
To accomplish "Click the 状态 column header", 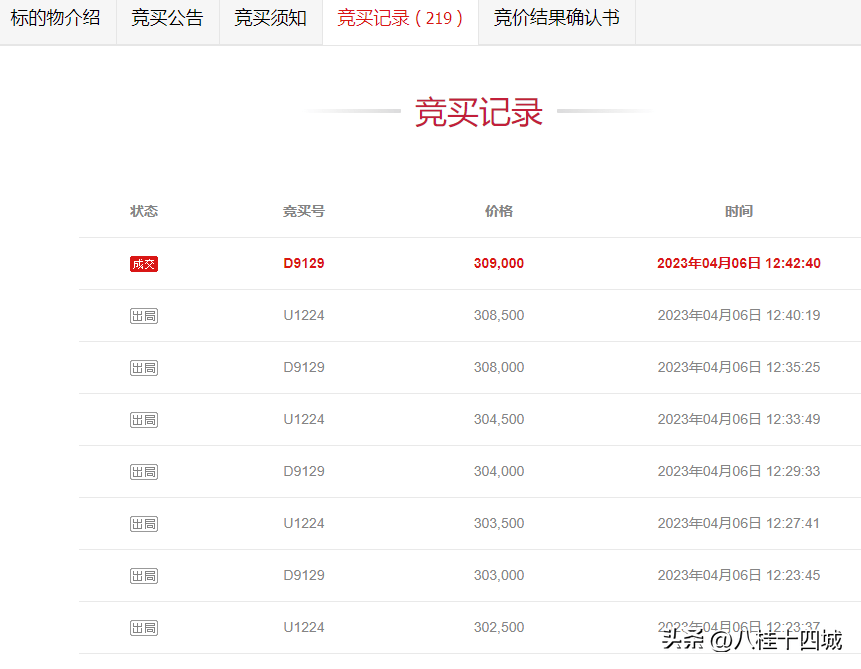I will [x=144, y=211].
